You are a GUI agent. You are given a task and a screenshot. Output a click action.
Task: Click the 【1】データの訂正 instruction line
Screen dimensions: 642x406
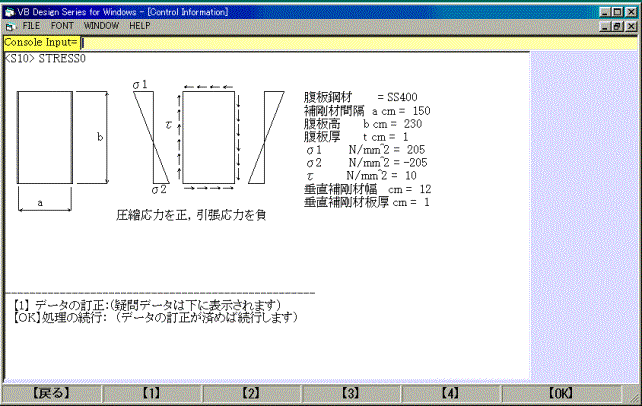(x=146, y=305)
